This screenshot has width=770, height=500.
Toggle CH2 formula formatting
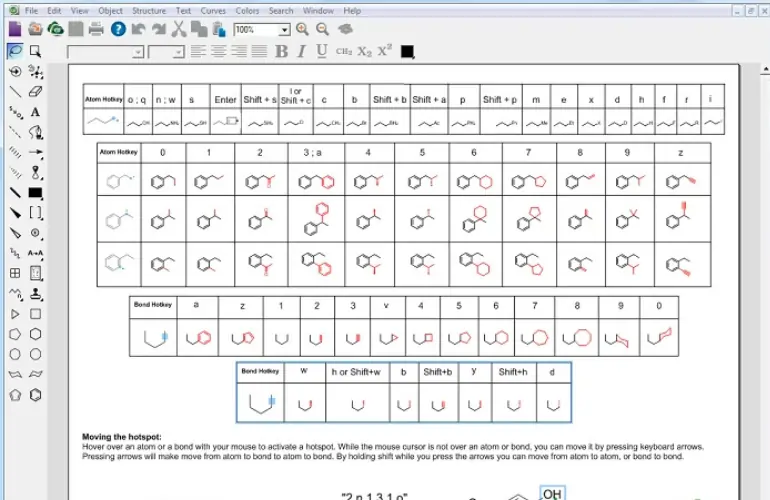[x=344, y=51]
